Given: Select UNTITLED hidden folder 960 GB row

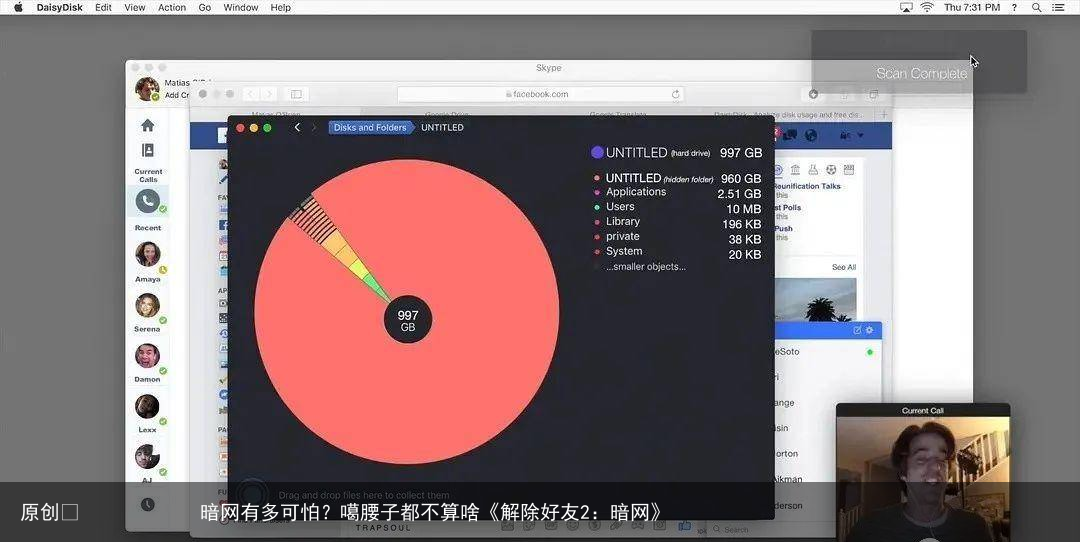Looking at the screenshot, I should (x=677, y=178).
